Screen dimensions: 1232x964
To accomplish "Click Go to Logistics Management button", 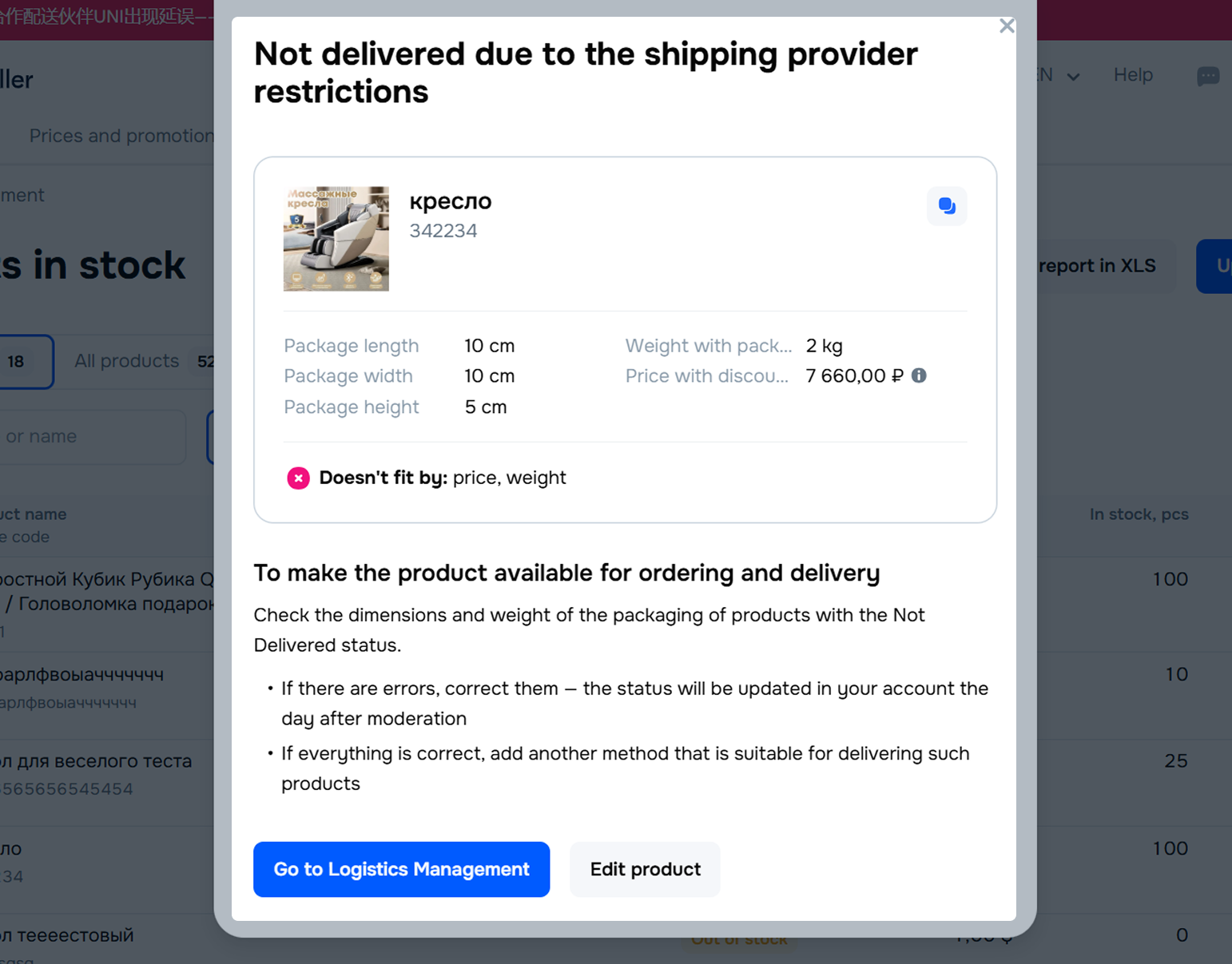I will [x=401, y=869].
